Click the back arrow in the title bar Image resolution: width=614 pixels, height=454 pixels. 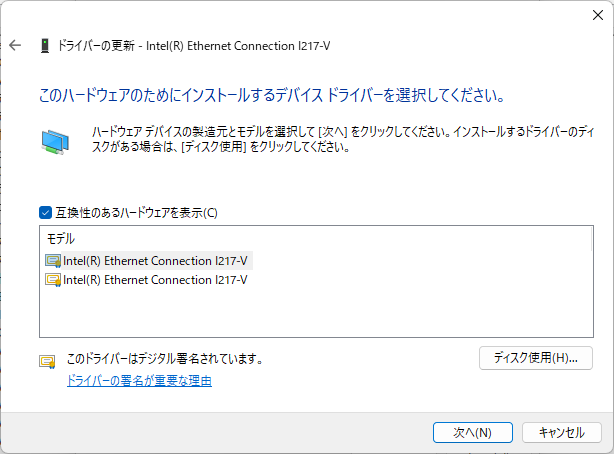15,46
